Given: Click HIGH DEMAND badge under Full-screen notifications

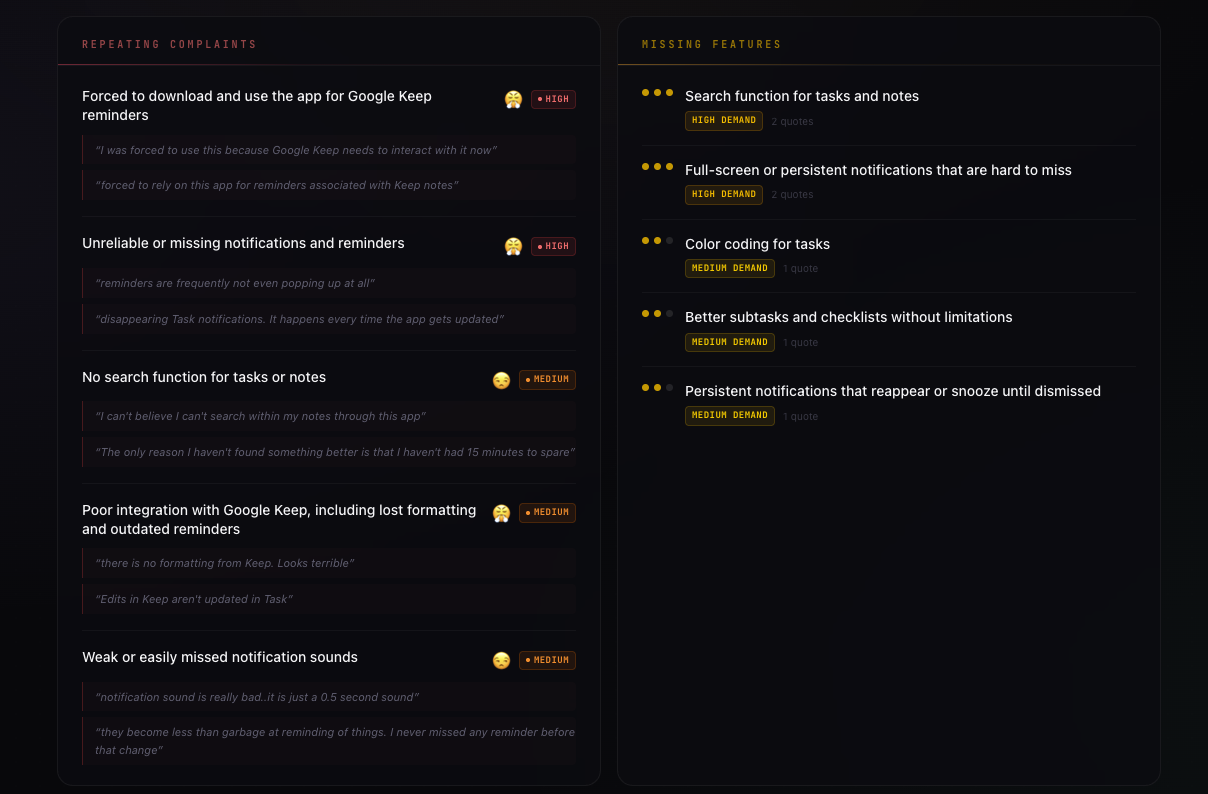Looking at the screenshot, I should (723, 194).
